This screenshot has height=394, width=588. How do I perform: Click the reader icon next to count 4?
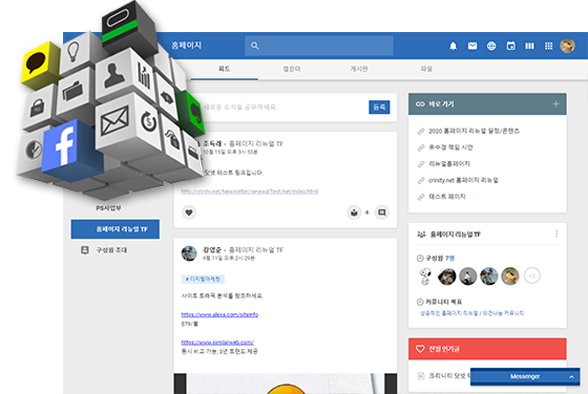tap(354, 213)
